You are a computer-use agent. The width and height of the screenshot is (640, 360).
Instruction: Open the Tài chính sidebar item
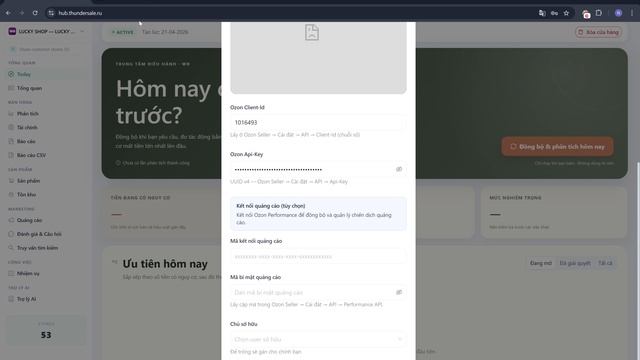46,127
